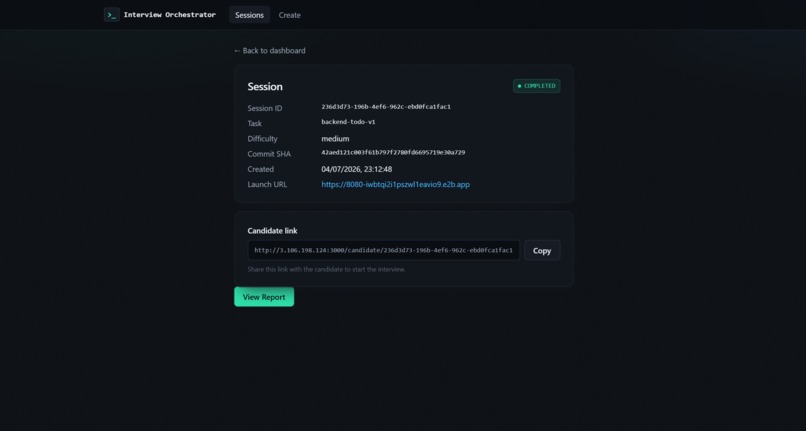The height and width of the screenshot is (431, 806).
Task: Select the Session ID value 236d3d73-196b…
Action: click(x=386, y=107)
